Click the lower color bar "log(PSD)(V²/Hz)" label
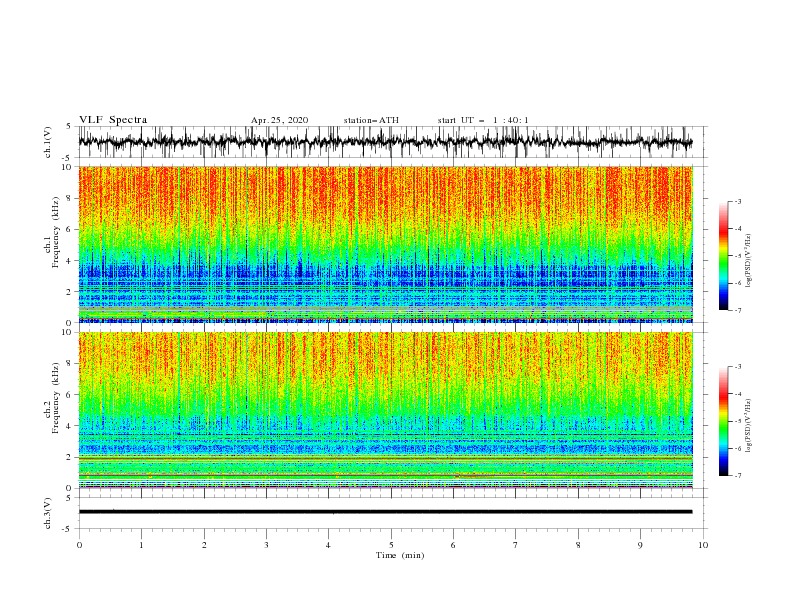Screen dimensions: 792x612 pyautogui.click(x=749, y=426)
